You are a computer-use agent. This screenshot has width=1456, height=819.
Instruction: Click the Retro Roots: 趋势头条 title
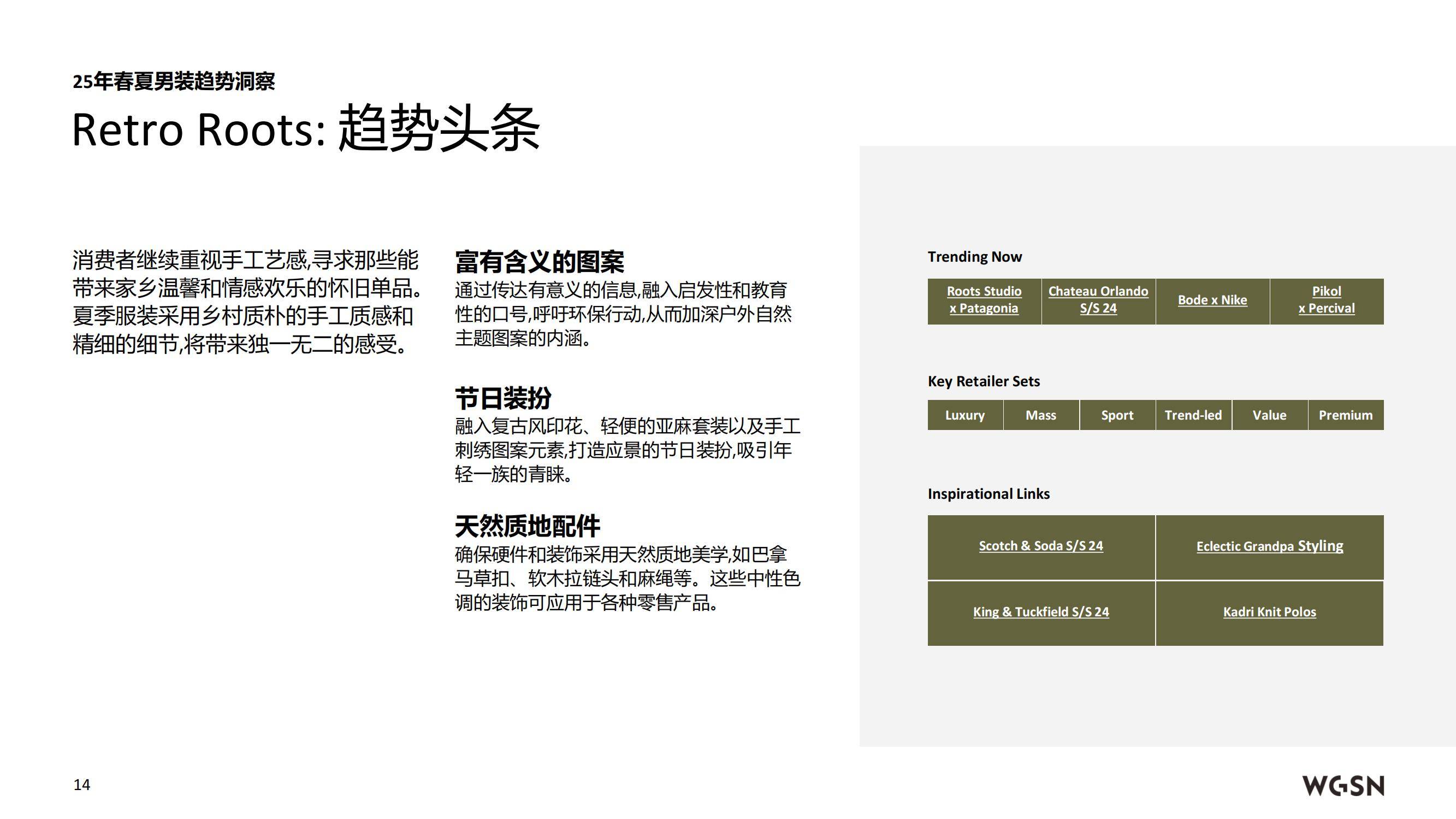pyautogui.click(x=306, y=128)
